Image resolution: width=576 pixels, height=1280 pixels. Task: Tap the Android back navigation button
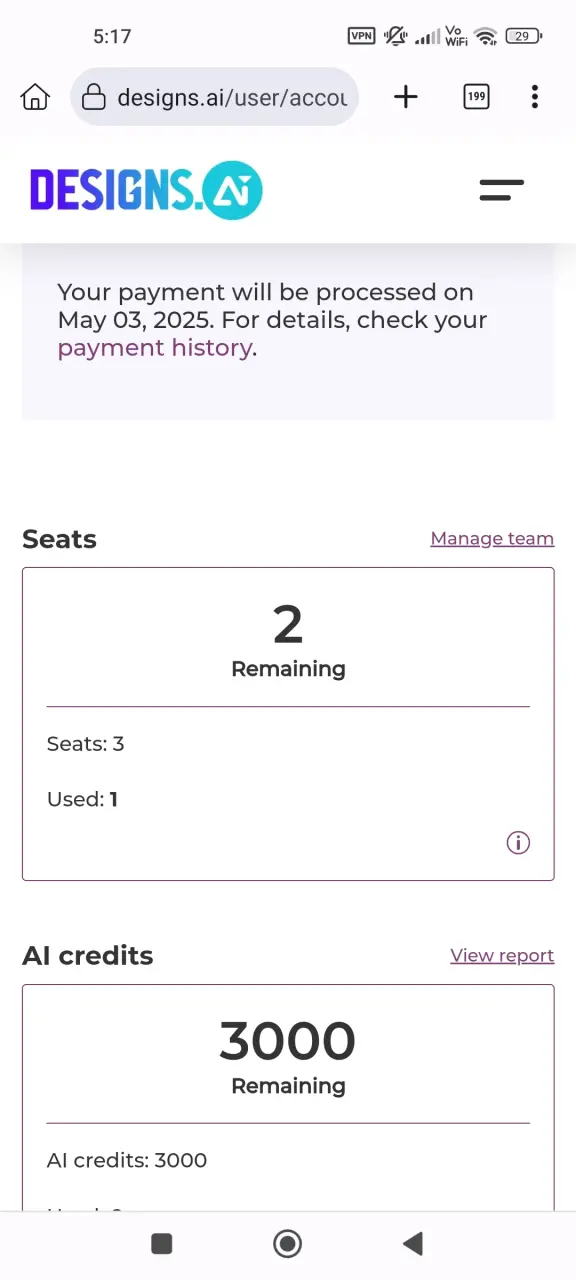click(x=412, y=1243)
